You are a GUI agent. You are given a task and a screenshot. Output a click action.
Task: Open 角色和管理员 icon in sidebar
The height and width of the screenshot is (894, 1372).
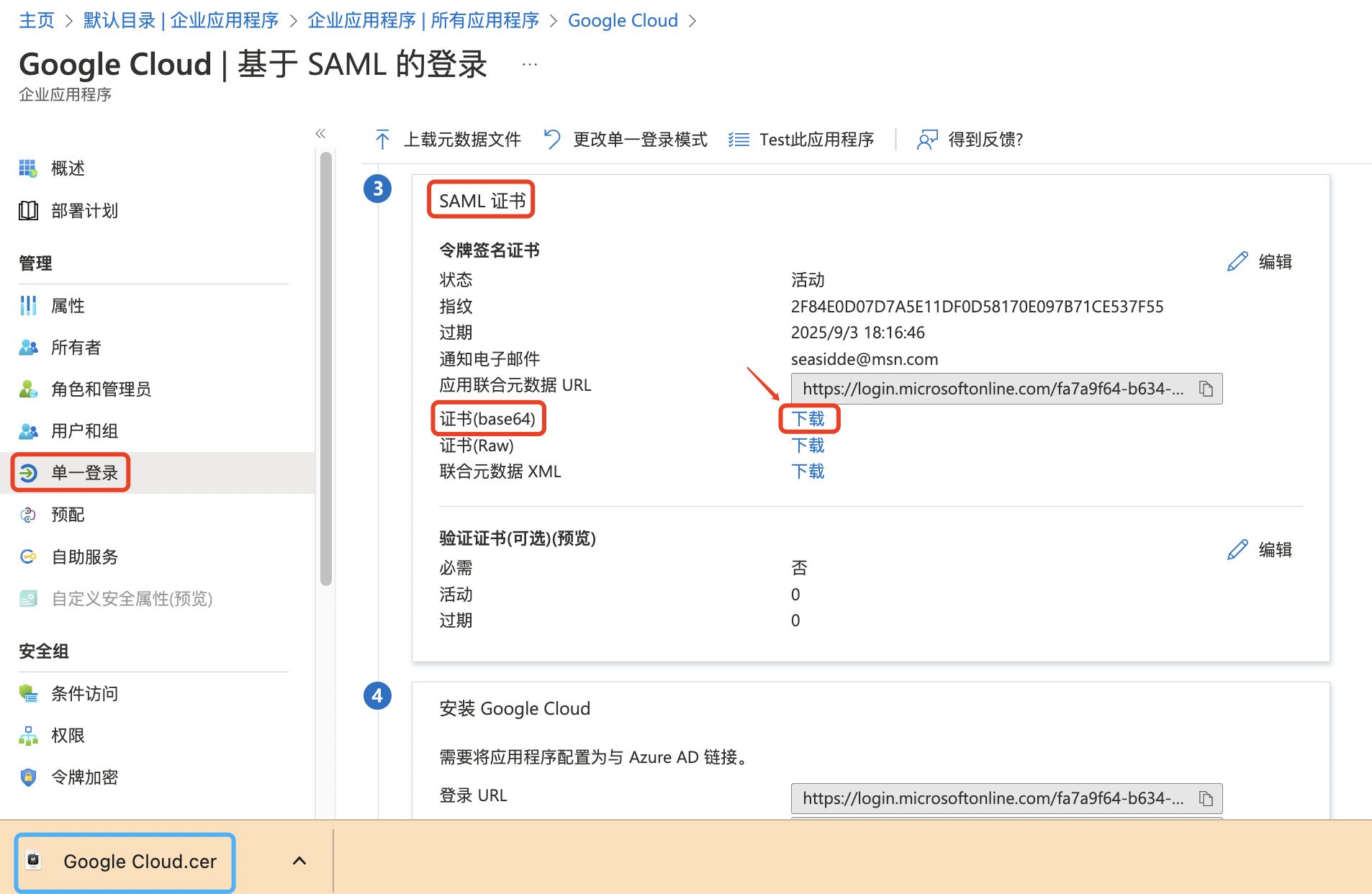click(x=28, y=389)
